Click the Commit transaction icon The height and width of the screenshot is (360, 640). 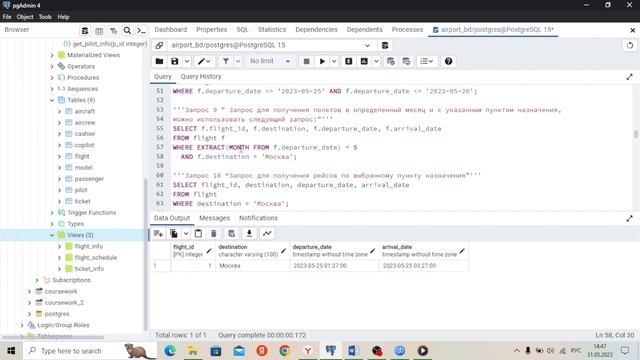[391, 61]
